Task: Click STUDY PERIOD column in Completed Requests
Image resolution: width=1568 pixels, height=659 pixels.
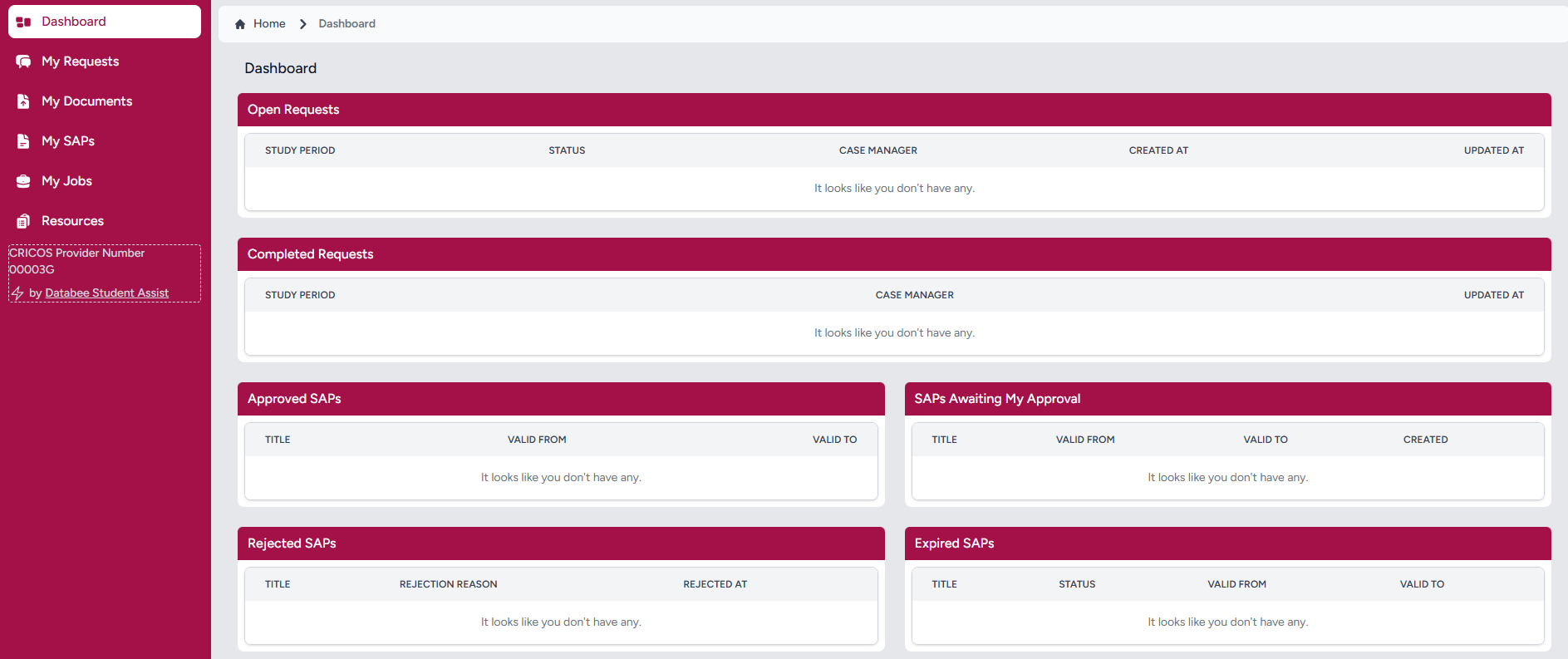Action: click(x=300, y=295)
